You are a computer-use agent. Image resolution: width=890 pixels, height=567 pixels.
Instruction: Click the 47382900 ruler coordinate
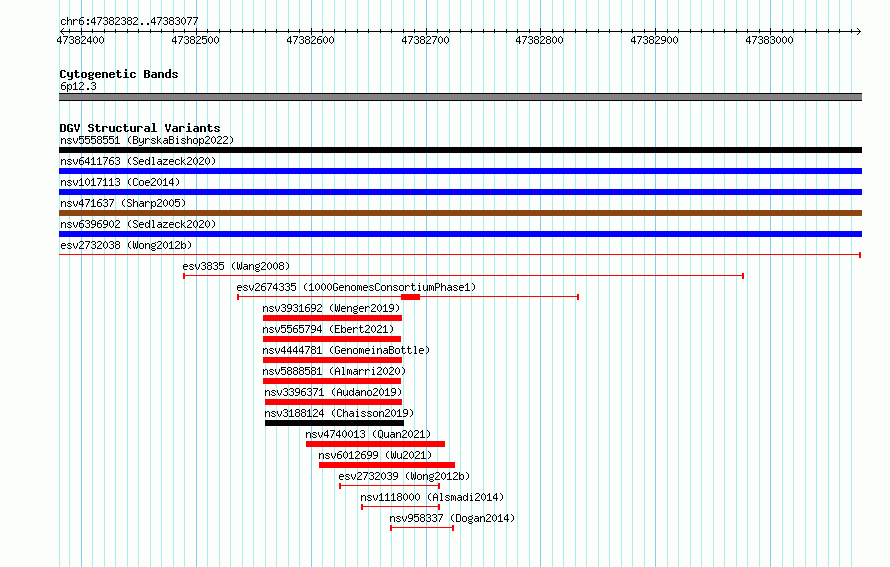pyautogui.click(x=654, y=40)
